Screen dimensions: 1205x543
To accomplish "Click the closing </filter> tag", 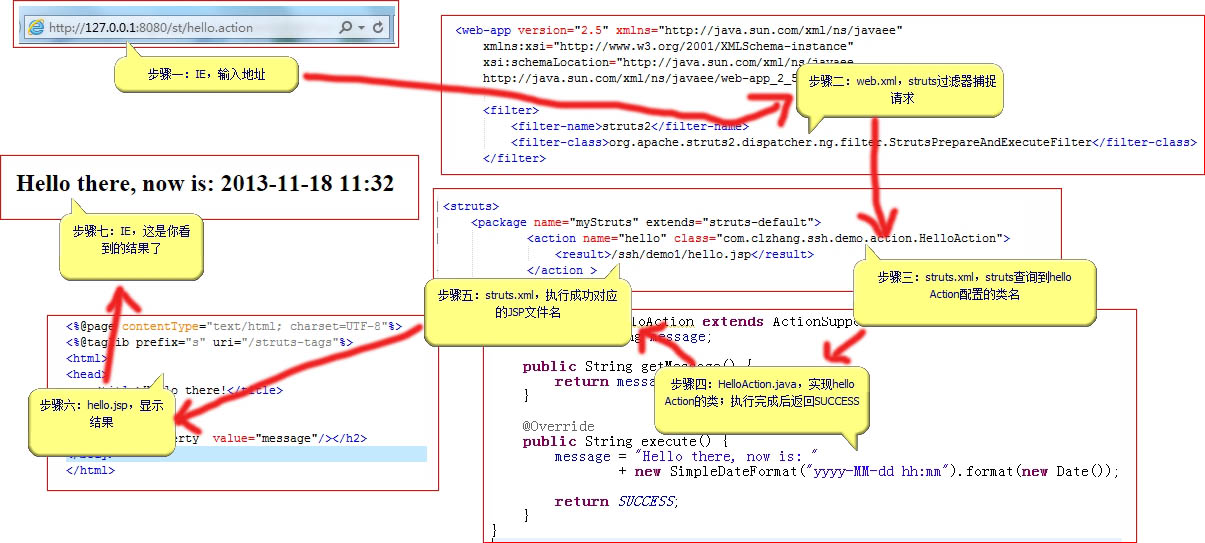I will pyautogui.click(x=514, y=158).
